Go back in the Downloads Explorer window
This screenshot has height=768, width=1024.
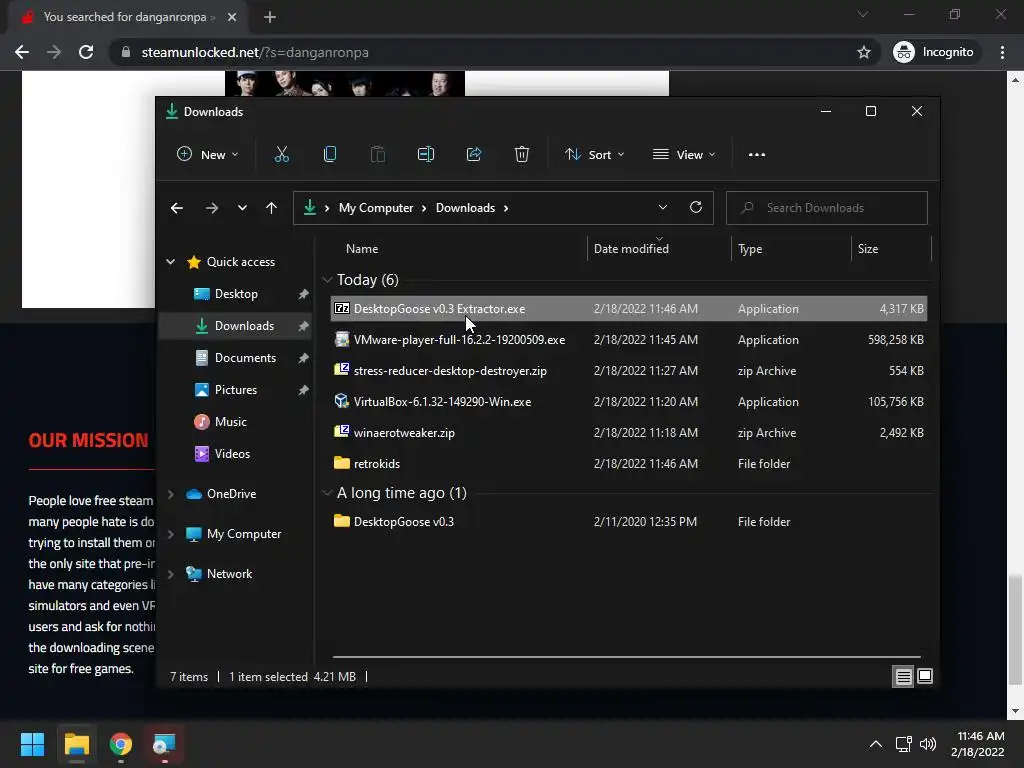[177, 208]
